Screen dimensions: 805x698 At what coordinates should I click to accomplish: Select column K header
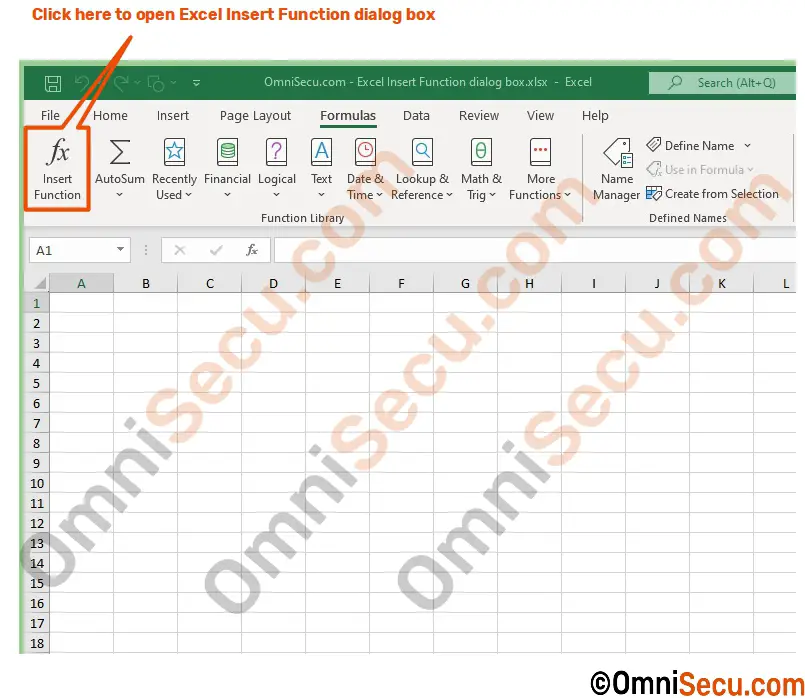tap(721, 283)
